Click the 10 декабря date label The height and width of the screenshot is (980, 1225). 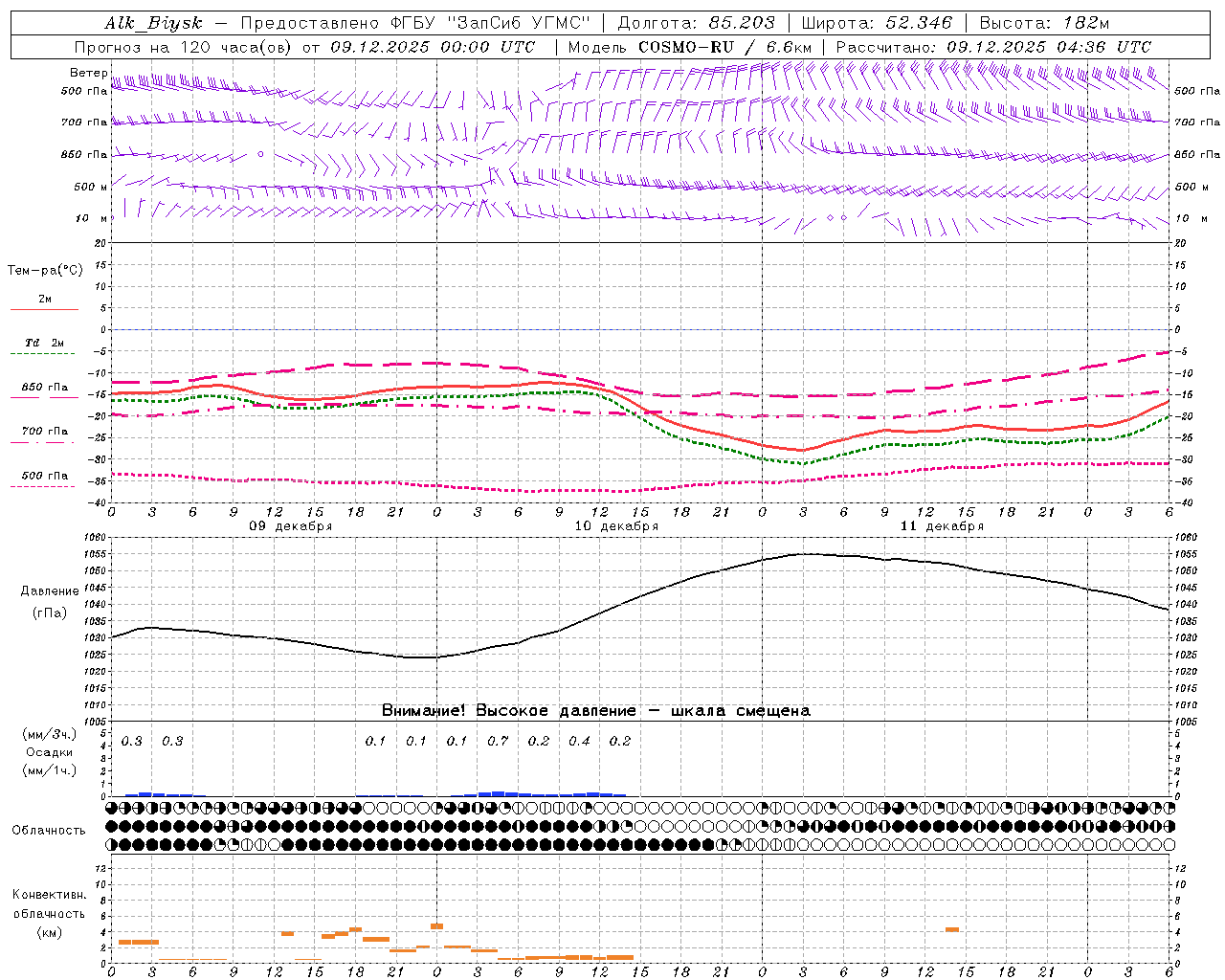click(616, 526)
